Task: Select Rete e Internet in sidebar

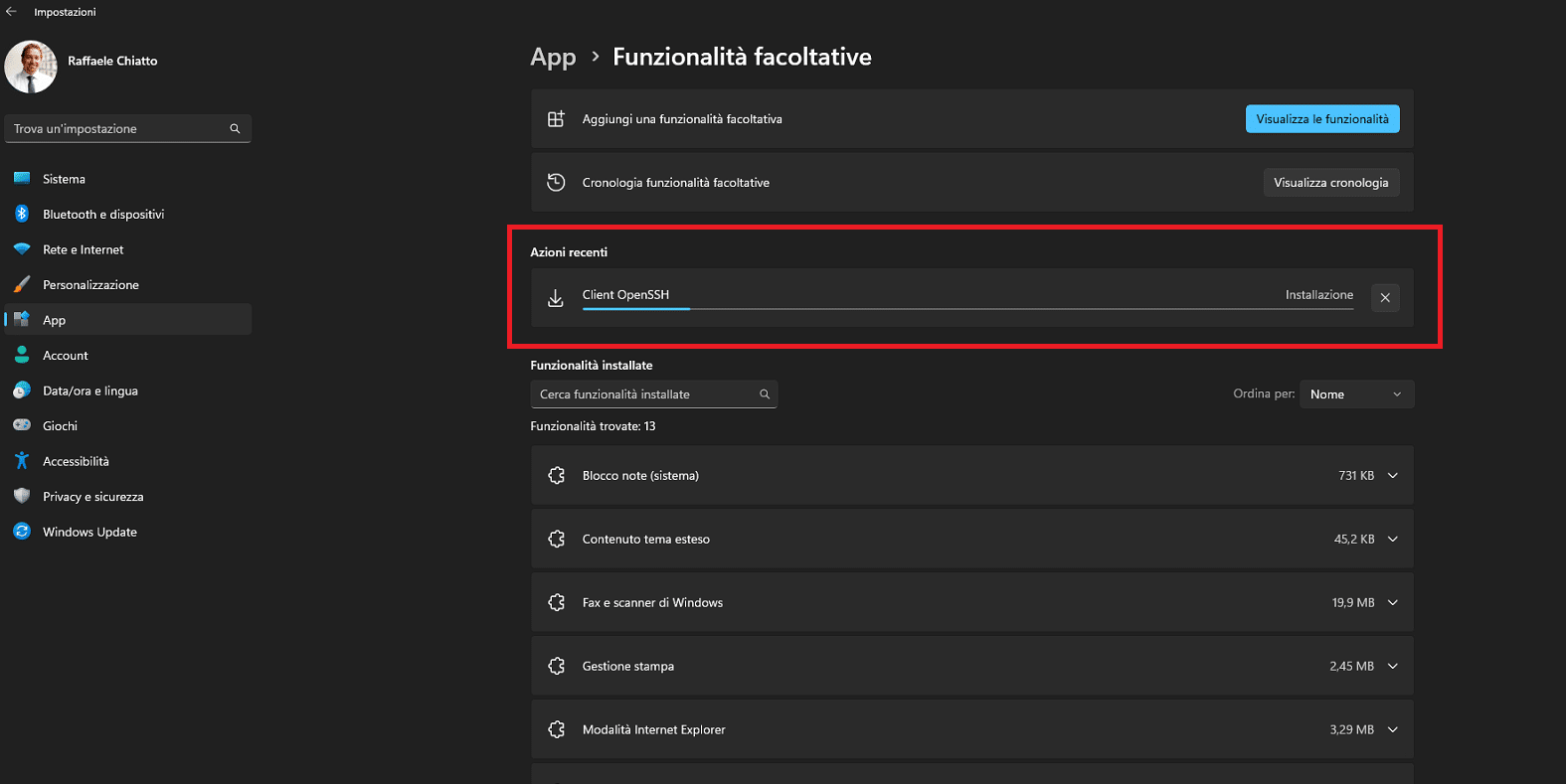Action: pyautogui.click(x=128, y=249)
